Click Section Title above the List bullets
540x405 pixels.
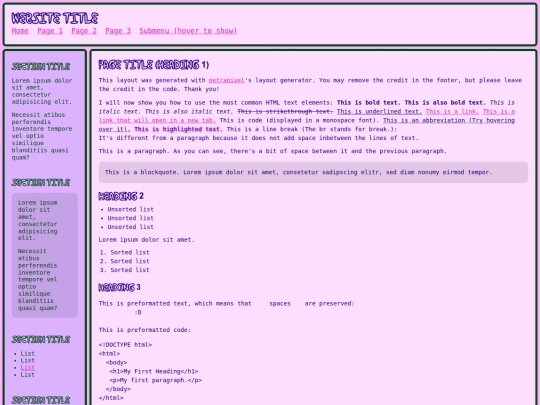pos(41,340)
